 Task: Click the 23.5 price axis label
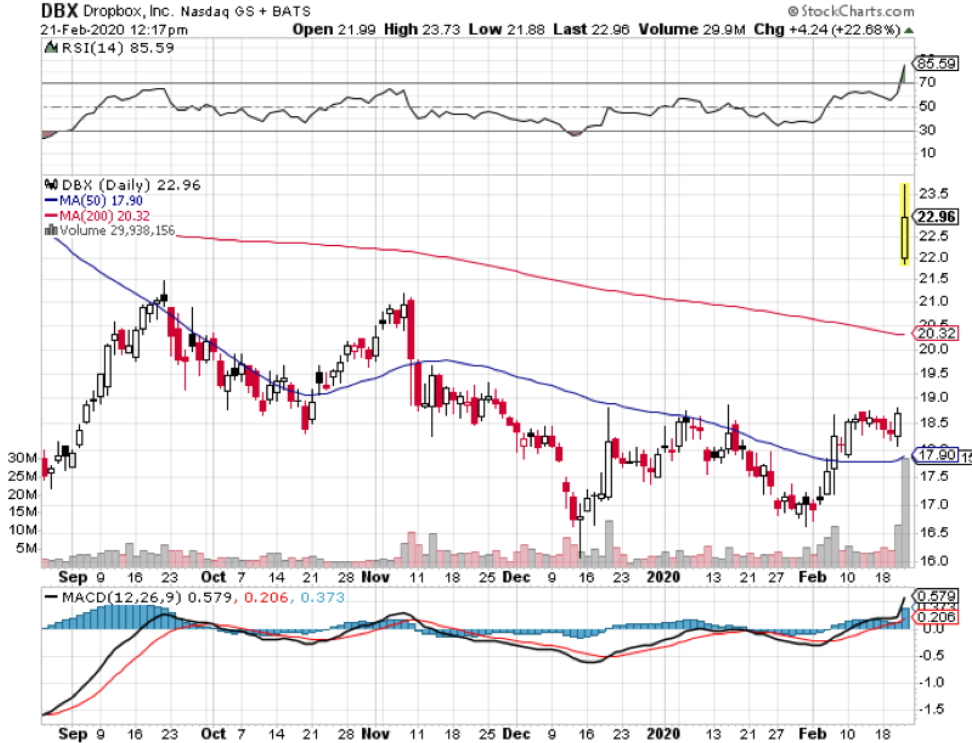point(934,194)
